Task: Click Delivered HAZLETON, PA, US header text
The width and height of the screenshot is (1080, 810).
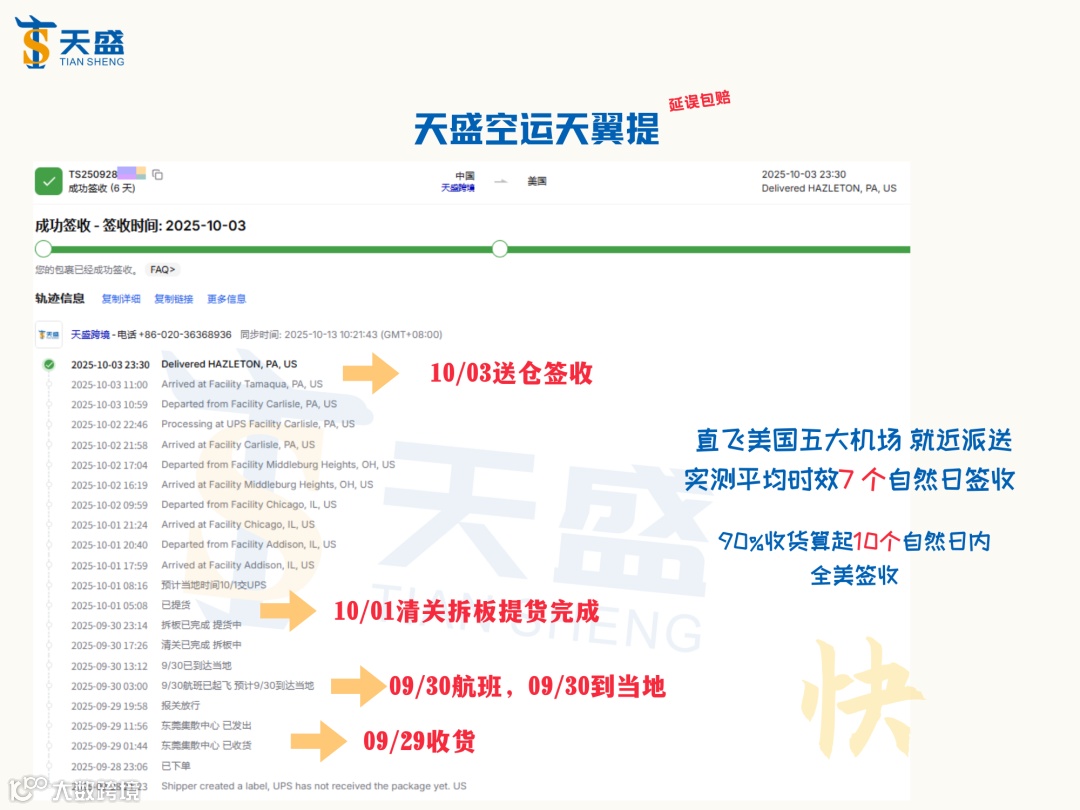Action: (x=829, y=188)
